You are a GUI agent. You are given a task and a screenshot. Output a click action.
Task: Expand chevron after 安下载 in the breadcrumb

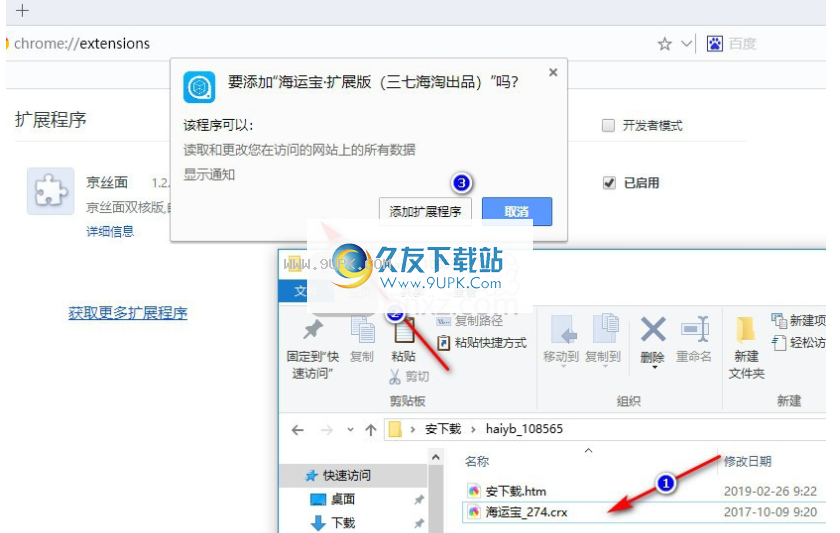pos(474,429)
